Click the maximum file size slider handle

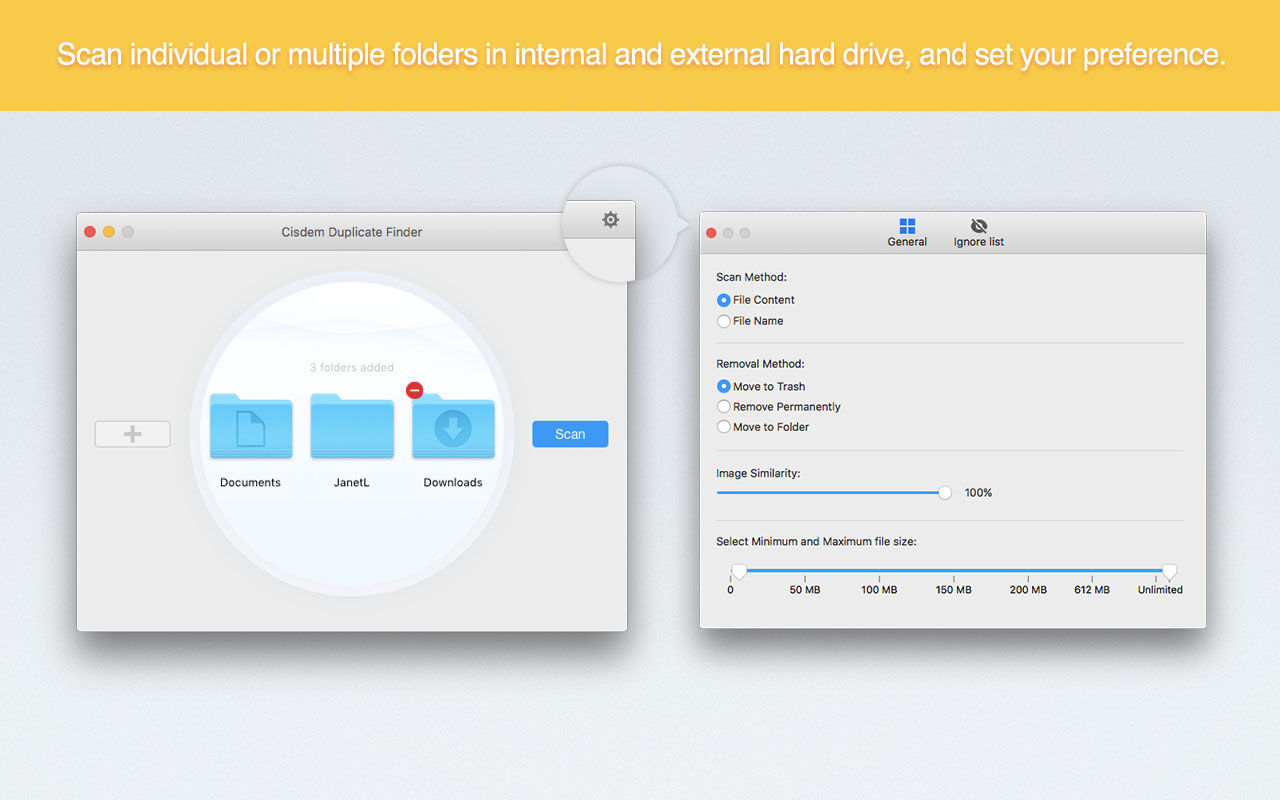(1169, 571)
